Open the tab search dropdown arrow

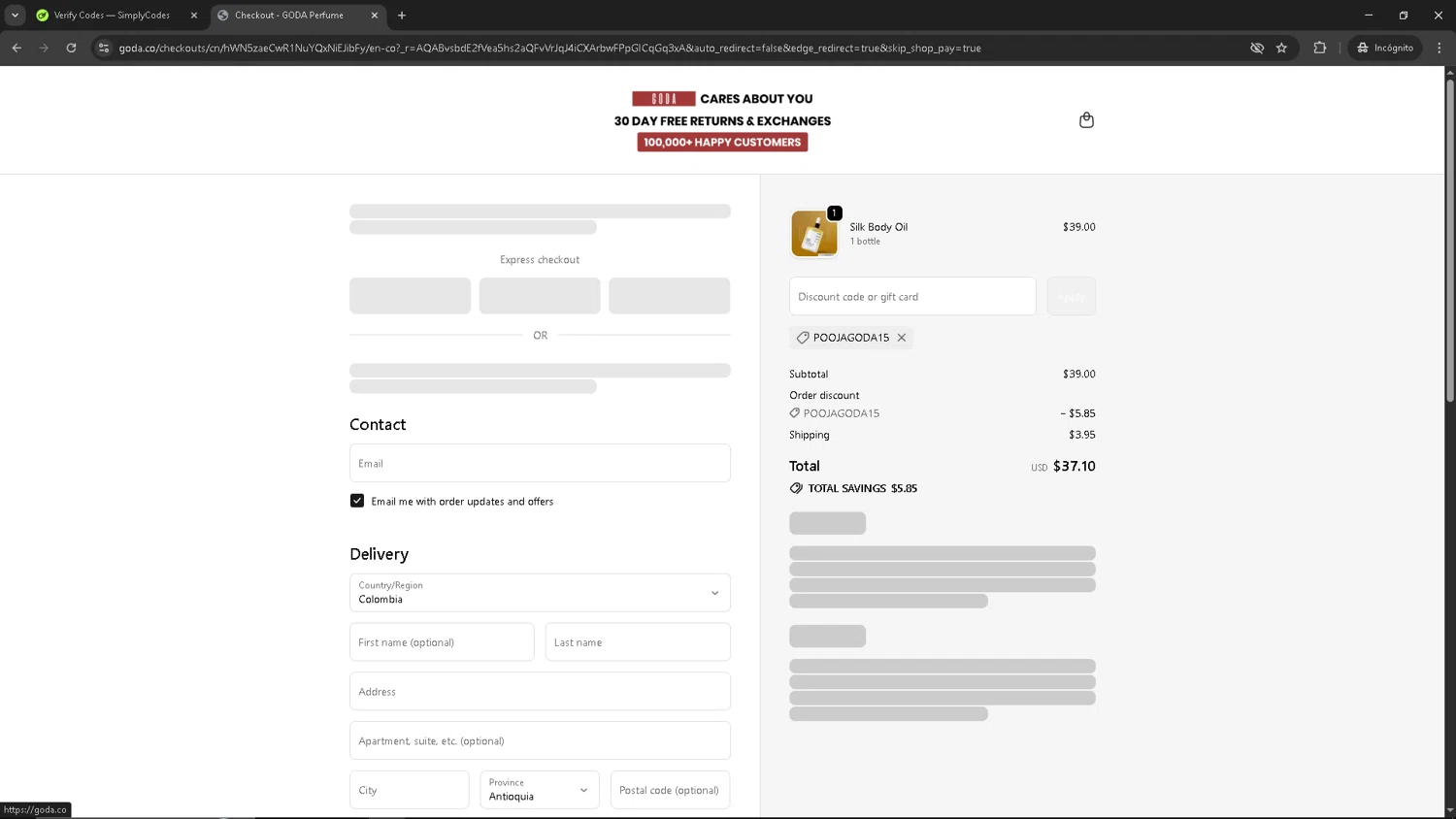point(15,16)
